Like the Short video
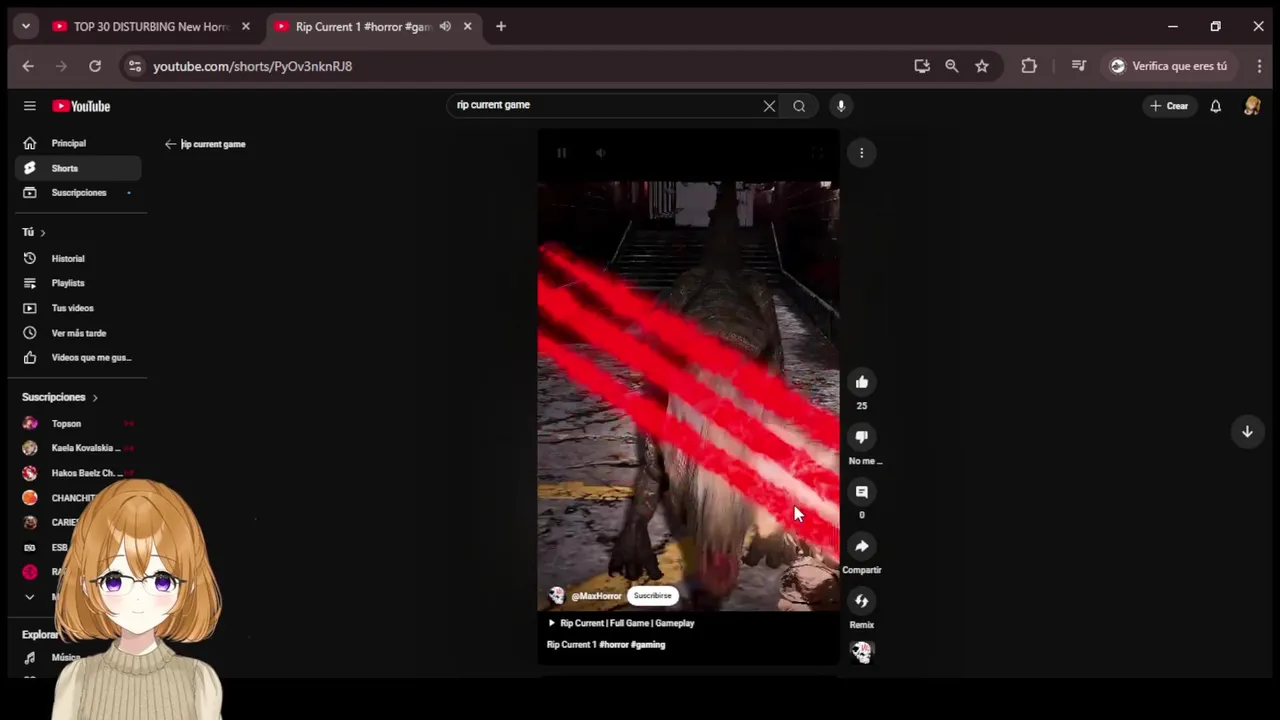This screenshot has height=720, width=1280. 861,382
